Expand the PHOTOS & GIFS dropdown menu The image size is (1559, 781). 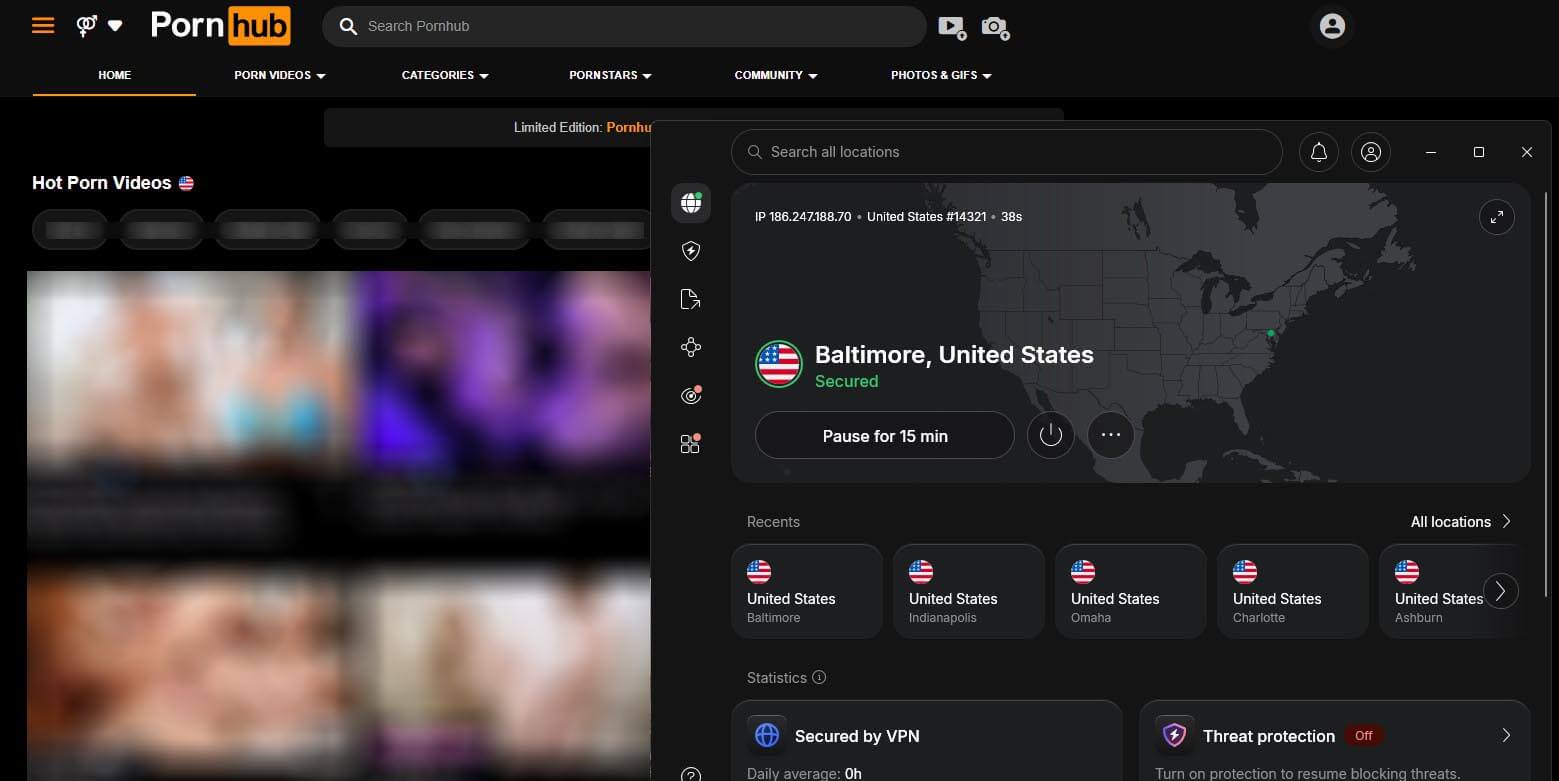click(x=941, y=75)
